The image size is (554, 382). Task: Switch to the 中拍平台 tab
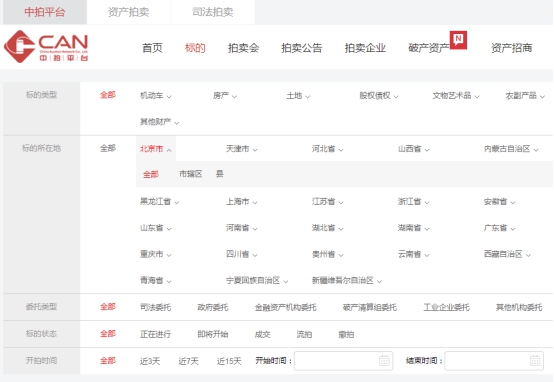pyautogui.click(x=45, y=12)
